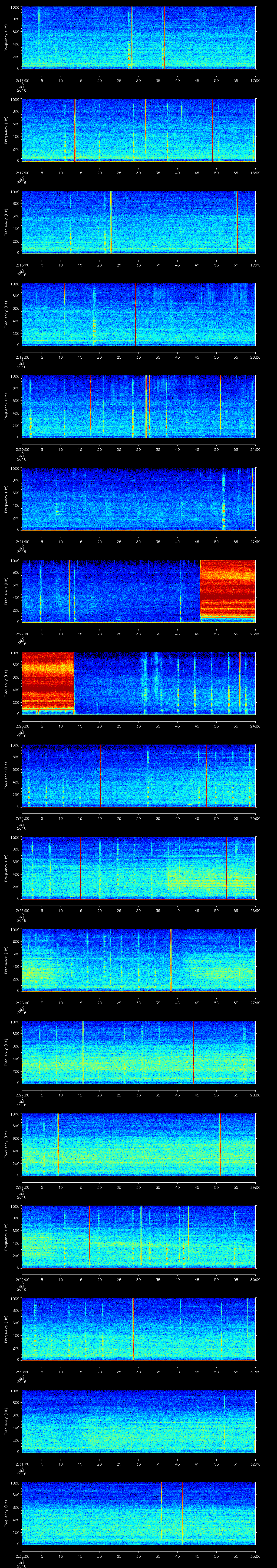Click the spectrogram panel starting at 2:21:00
Image resolution: width=277 pixels, height=1568 pixels.
pyautogui.click(x=138, y=499)
